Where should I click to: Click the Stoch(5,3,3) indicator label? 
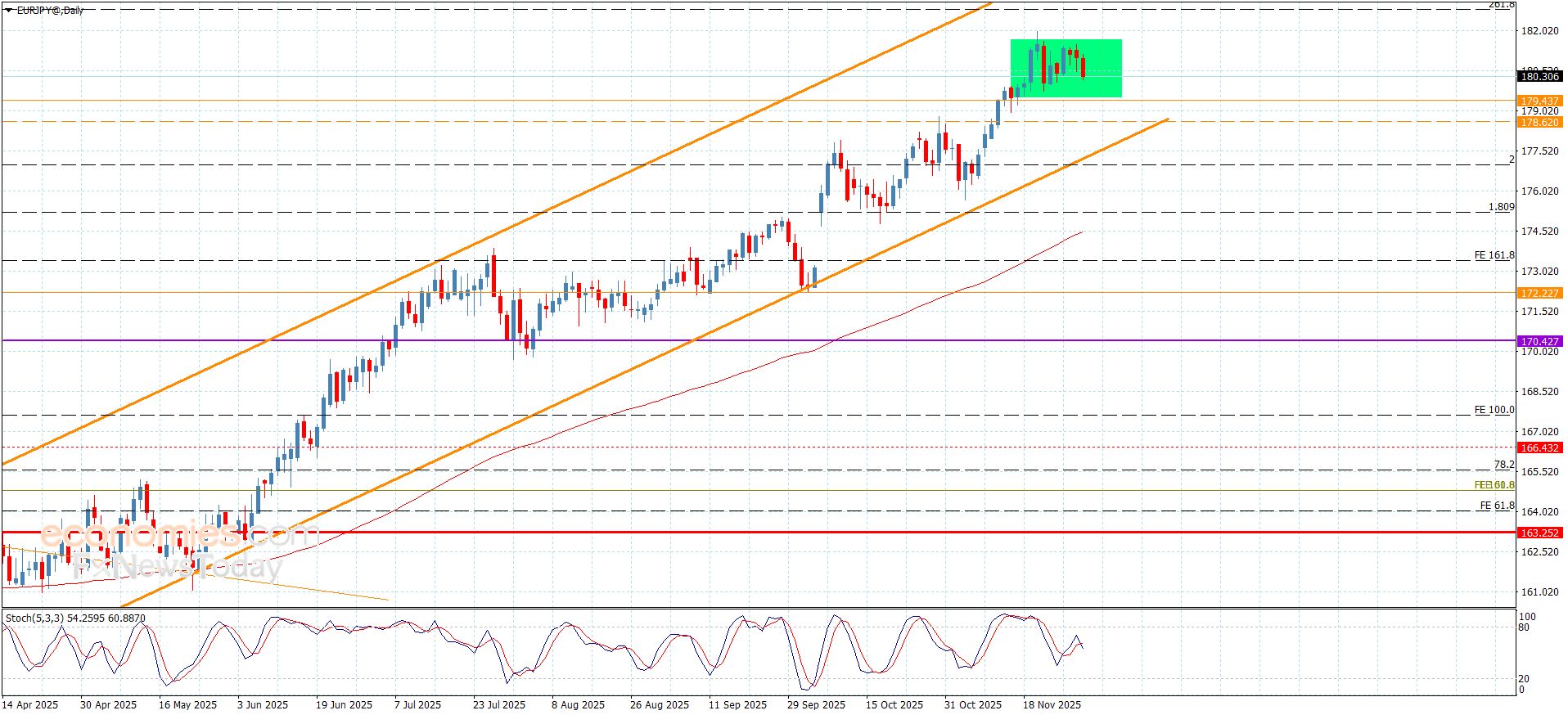pos(75,618)
